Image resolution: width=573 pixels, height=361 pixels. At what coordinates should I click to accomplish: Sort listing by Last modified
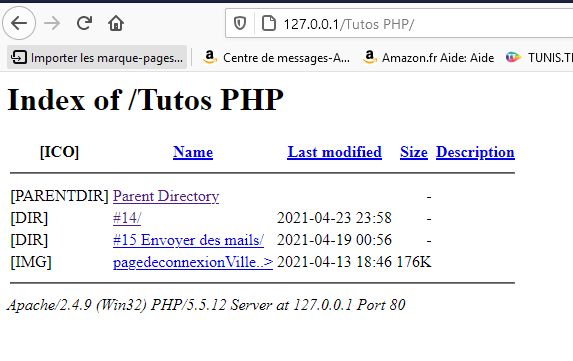coord(334,152)
